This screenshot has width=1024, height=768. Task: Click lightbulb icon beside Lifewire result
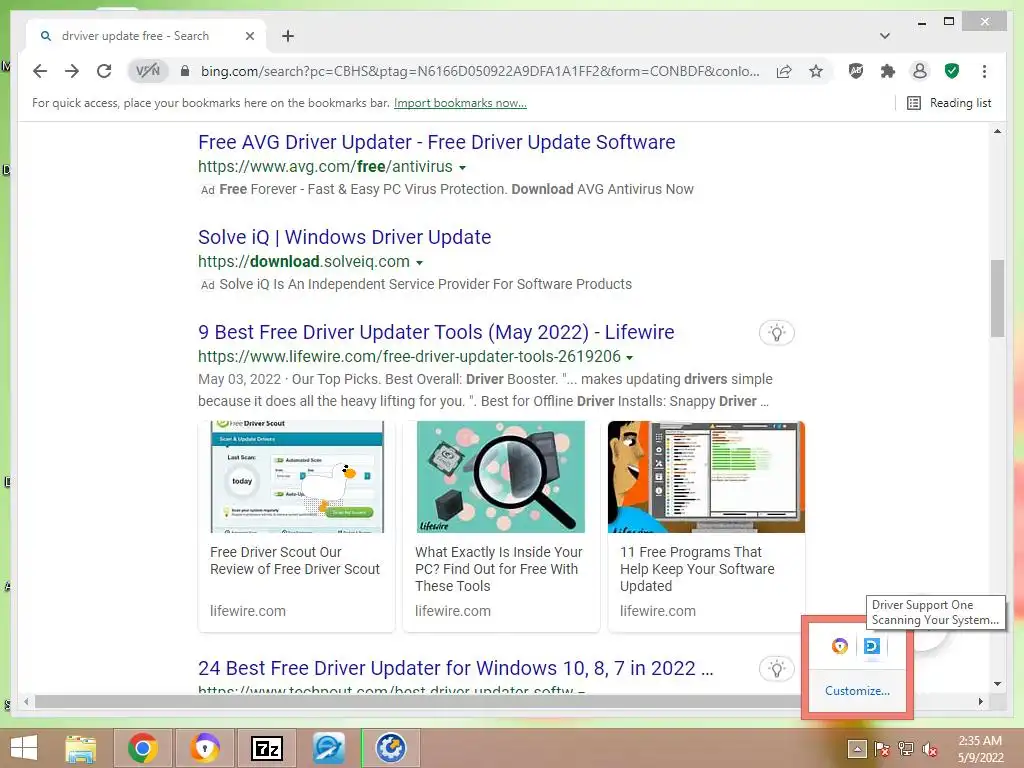(776, 333)
